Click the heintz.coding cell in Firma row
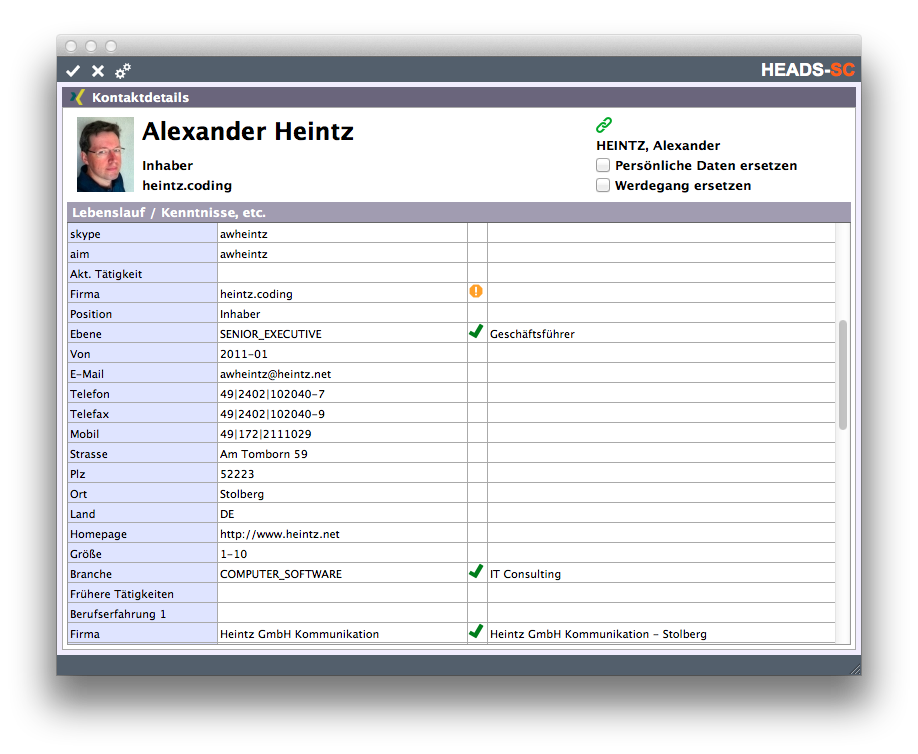 click(342, 294)
